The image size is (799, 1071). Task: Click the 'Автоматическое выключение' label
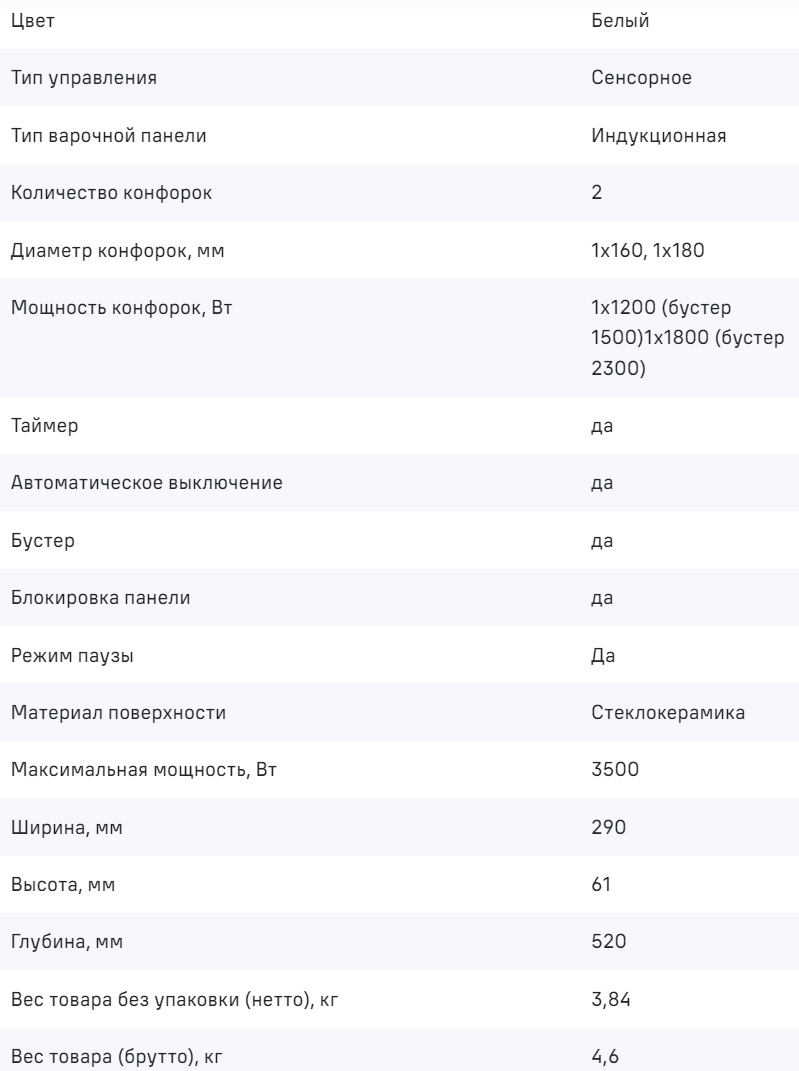point(146,483)
